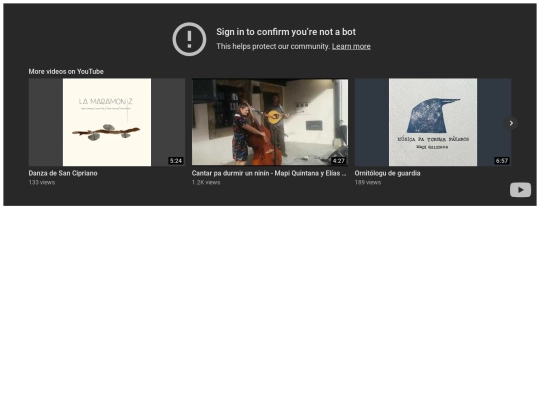Open Cantar pa durmir un ninín thumbnail

coord(270,122)
